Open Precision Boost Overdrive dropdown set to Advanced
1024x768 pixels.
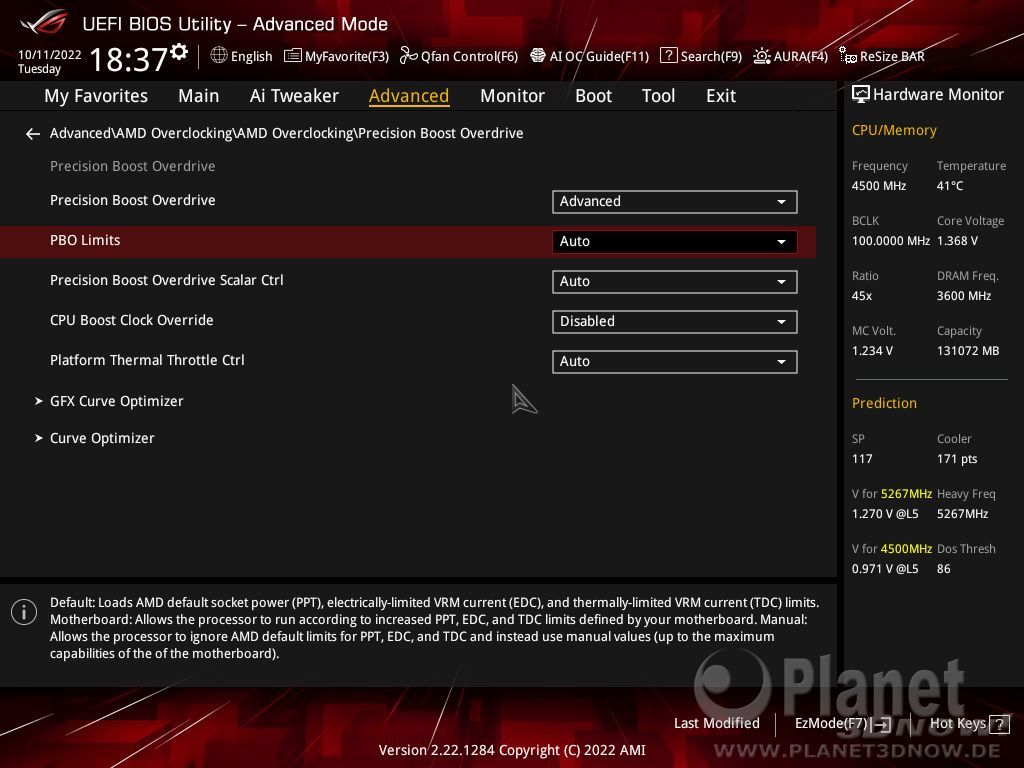tap(675, 202)
